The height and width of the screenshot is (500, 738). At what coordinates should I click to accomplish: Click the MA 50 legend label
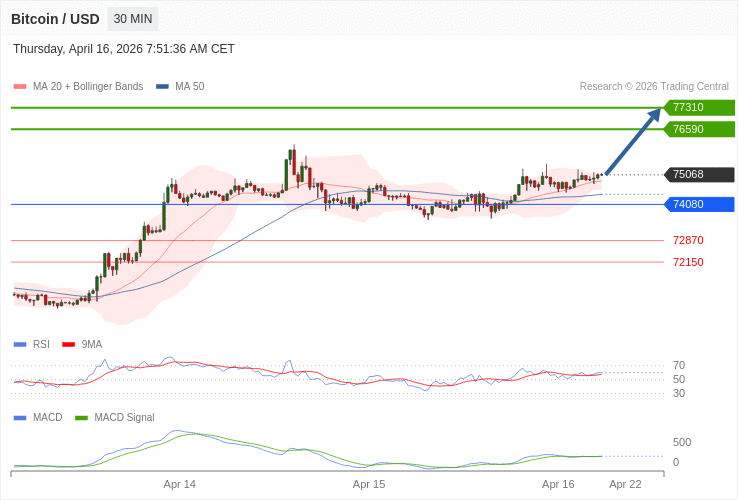click(190, 87)
